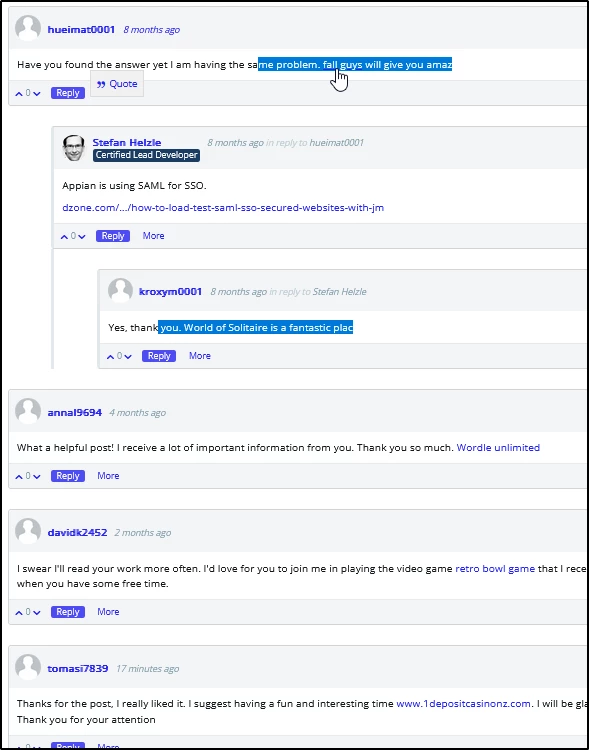Upvote kroxym0001's comment
589x750 pixels.
pyautogui.click(x=110, y=356)
